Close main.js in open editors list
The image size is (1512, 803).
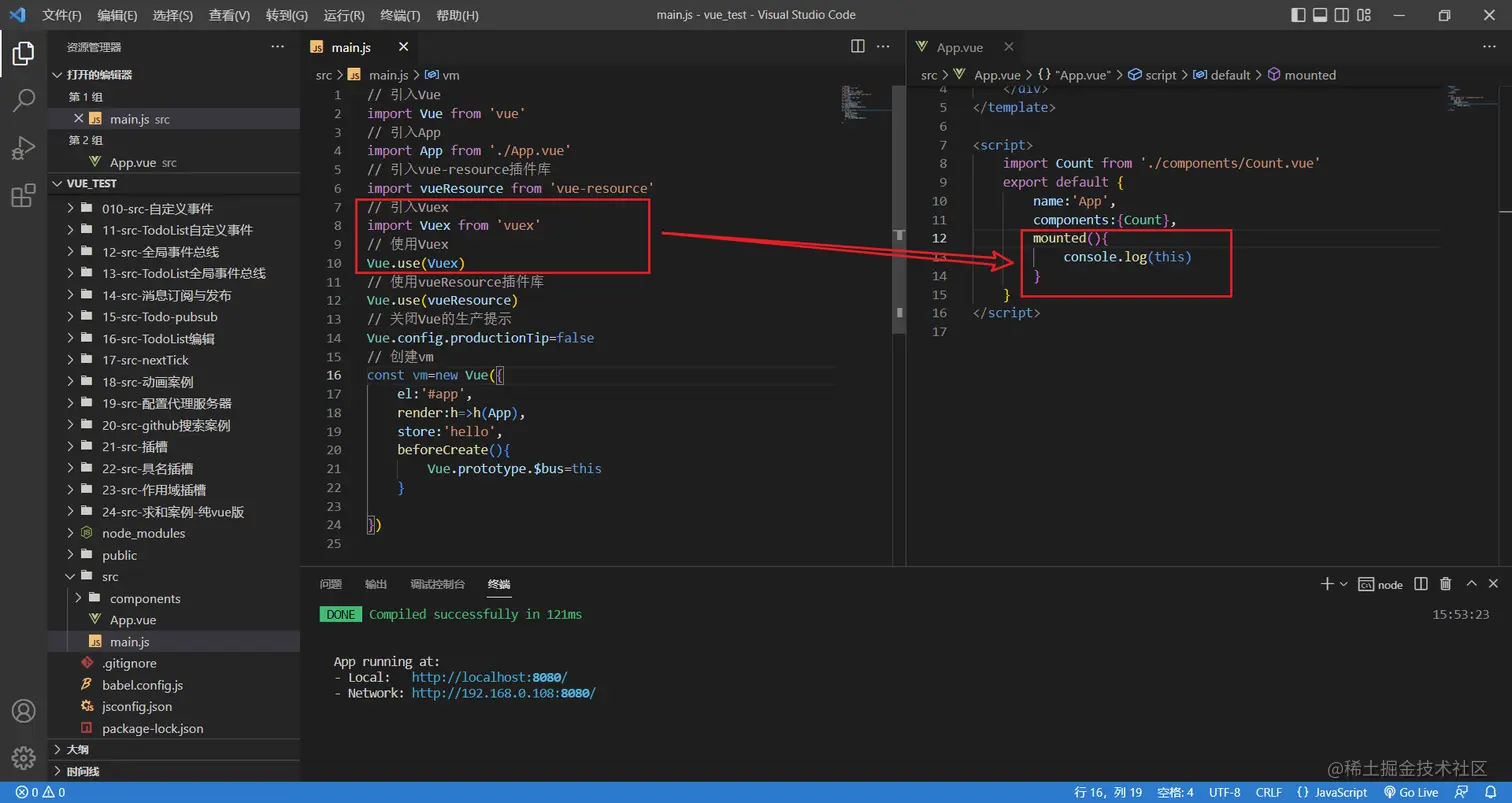pyautogui.click(x=79, y=118)
